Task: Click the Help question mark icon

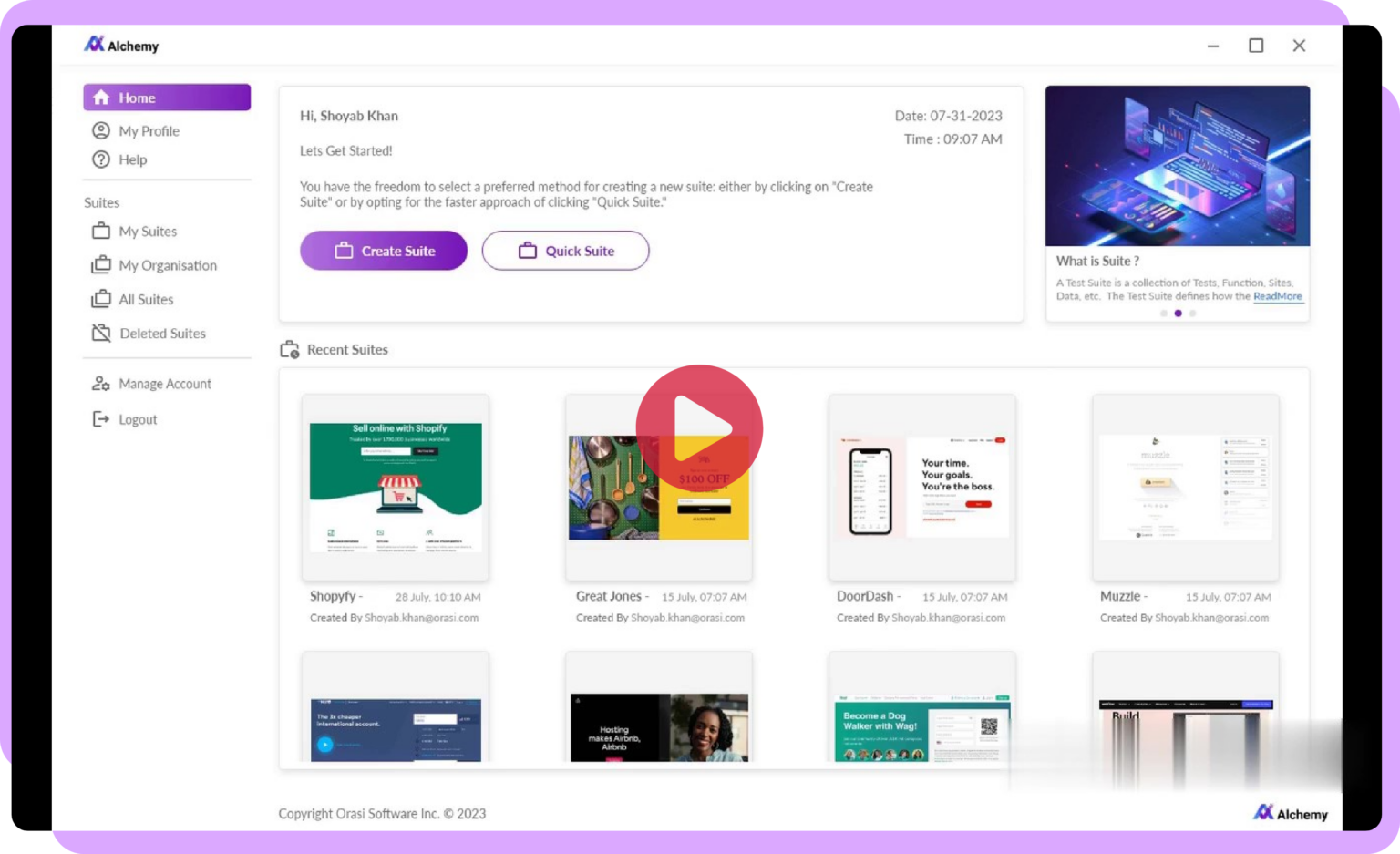Action: click(101, 159)
